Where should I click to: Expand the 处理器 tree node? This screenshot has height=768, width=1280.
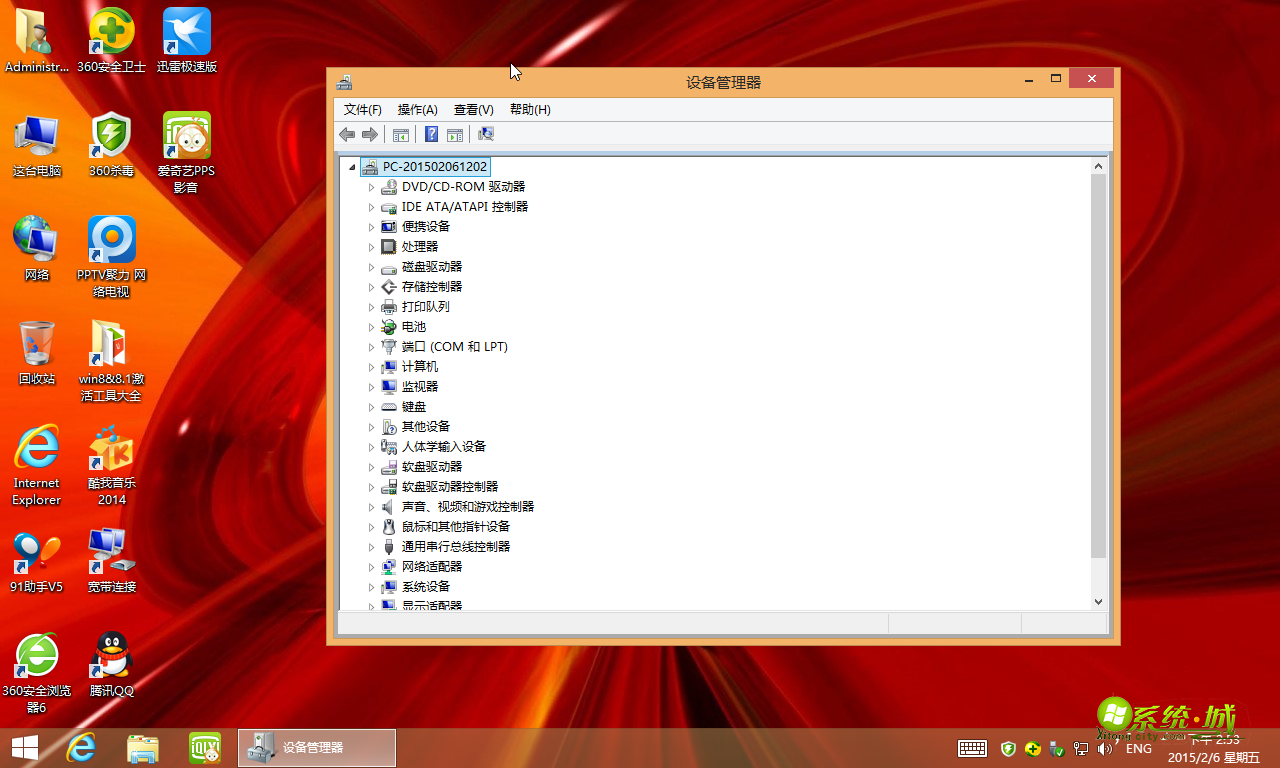click(371, 246)
